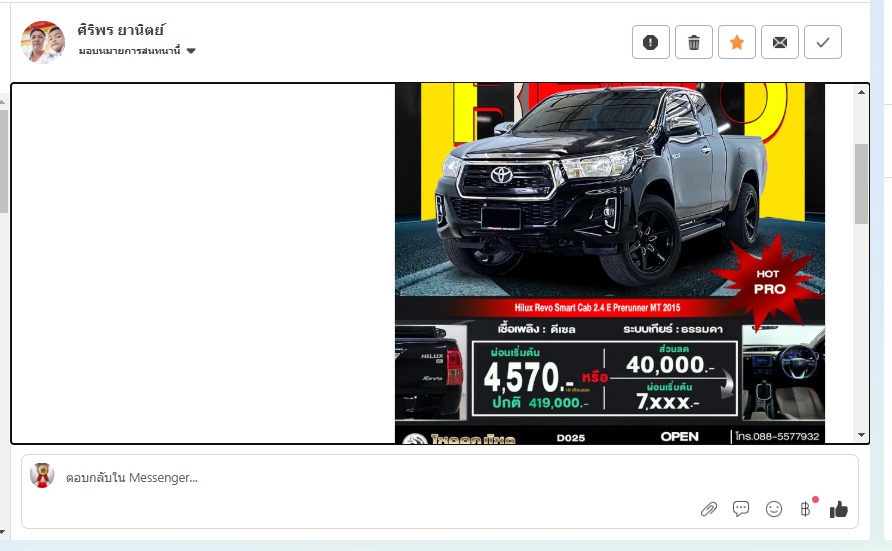Screen dimensions: 892x551
Task: Attach a file with paperclip icon
Action: pos(708,509)
